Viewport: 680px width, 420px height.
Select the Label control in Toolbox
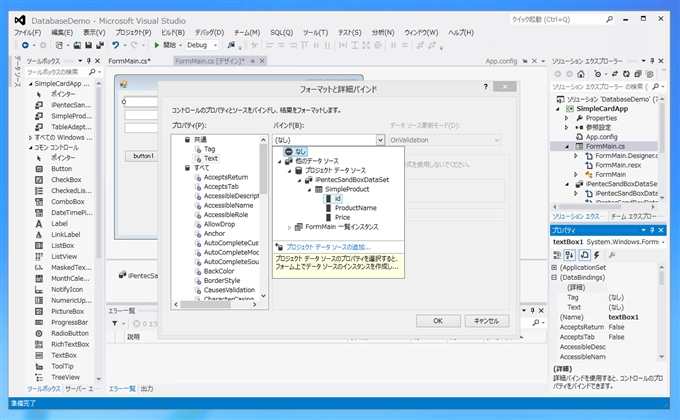pyautogui.click(x=59, y=223)
